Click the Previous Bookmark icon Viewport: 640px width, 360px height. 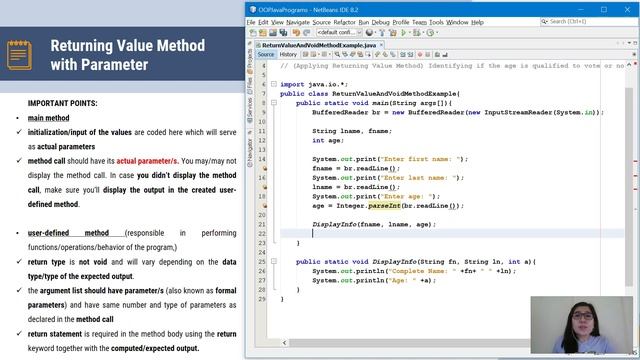pos(377,54)
